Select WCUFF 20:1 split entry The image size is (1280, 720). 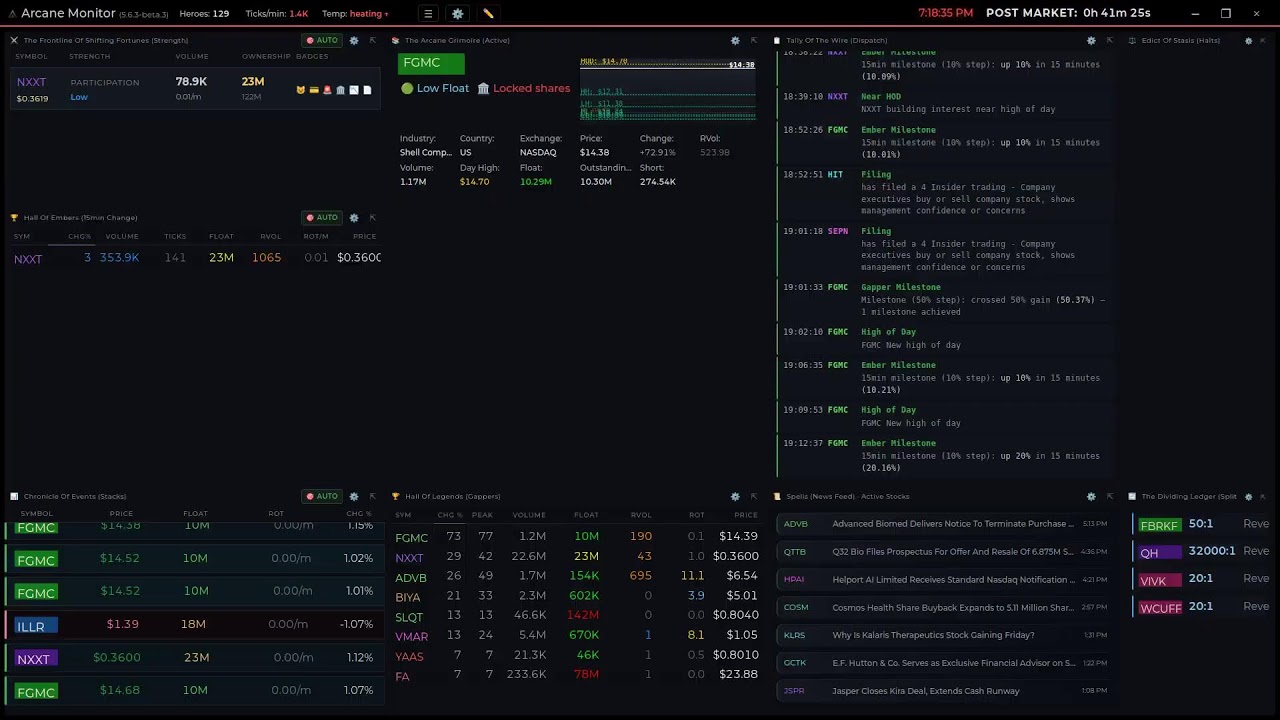tap(1203, 607)
